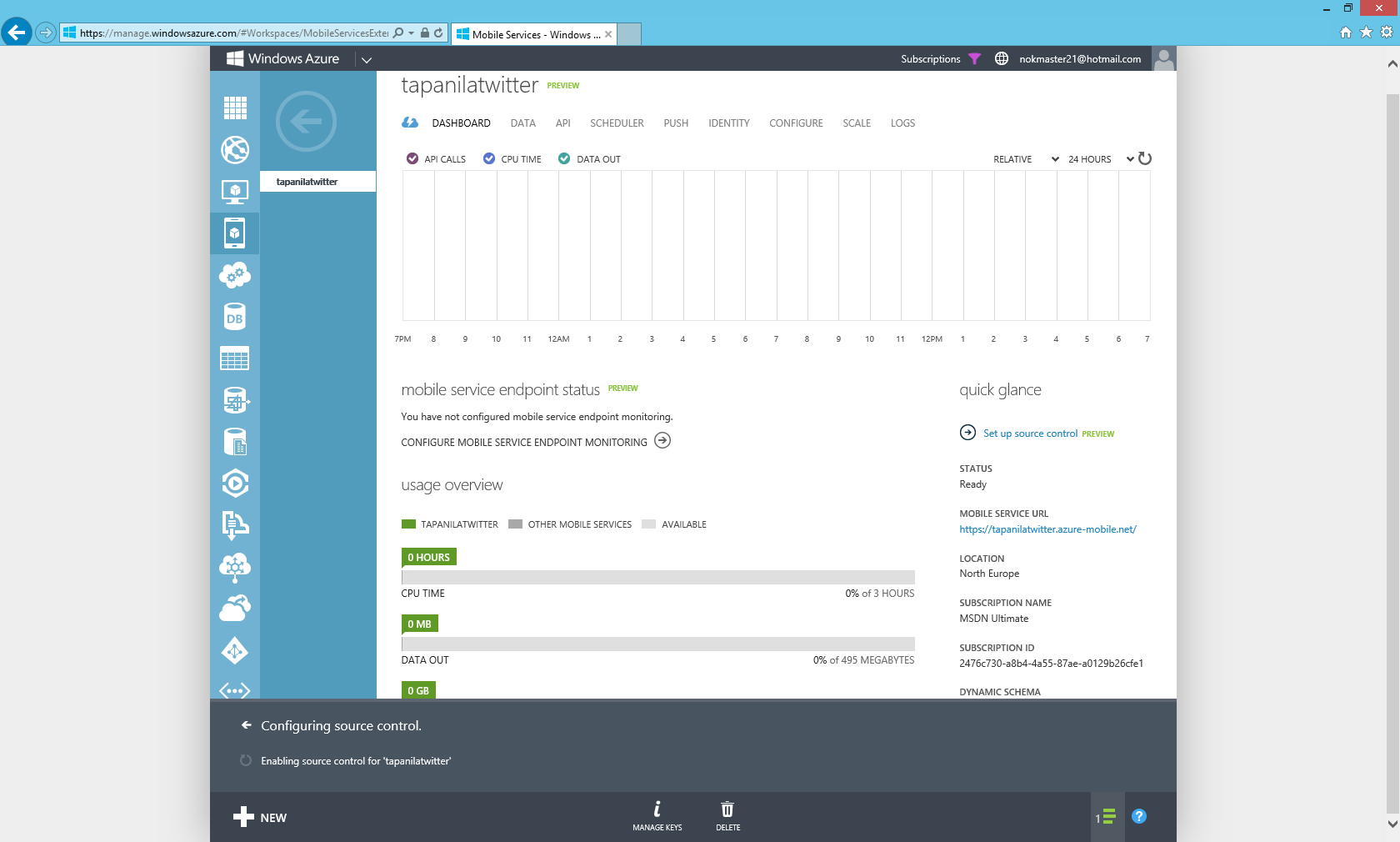The width and height of the screenshot is (1400, 842).
Task: Open HDInsight database cylinder icon in sidebar
Action: (x=235, y=400)
